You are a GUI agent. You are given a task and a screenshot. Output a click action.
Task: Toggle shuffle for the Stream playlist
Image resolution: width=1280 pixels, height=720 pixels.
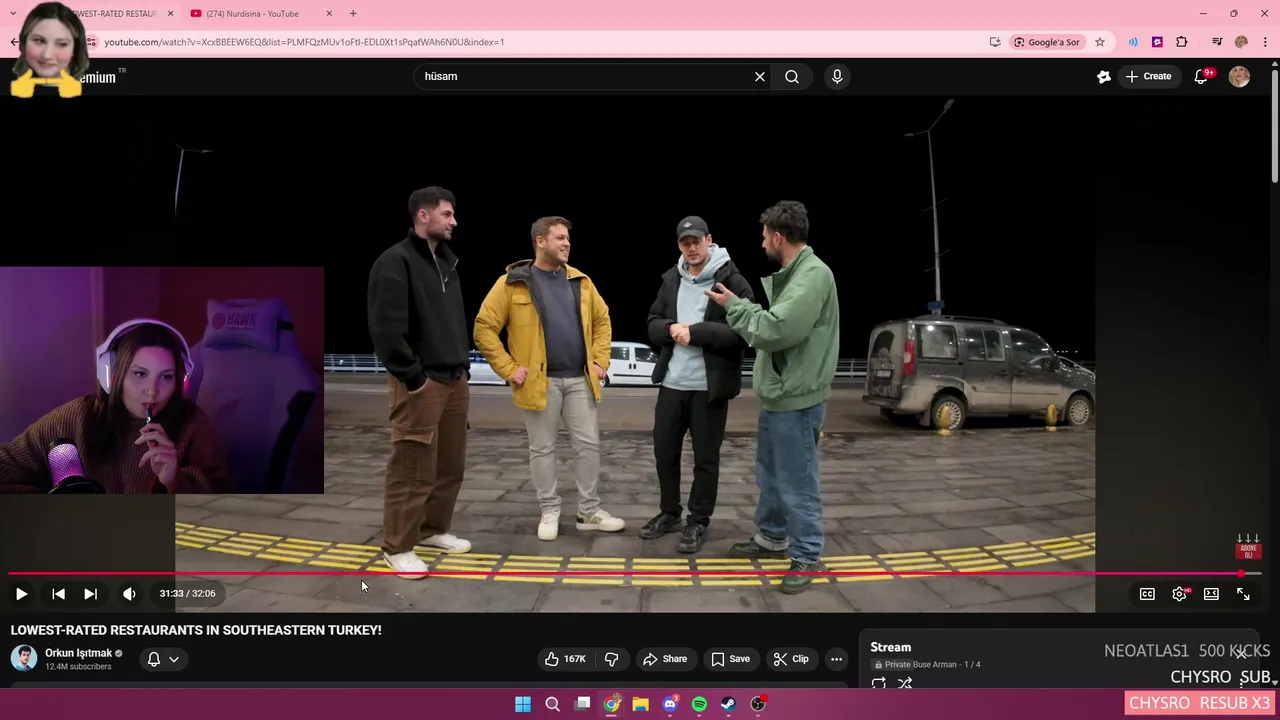pyautogui.click(x=905, y=684)
